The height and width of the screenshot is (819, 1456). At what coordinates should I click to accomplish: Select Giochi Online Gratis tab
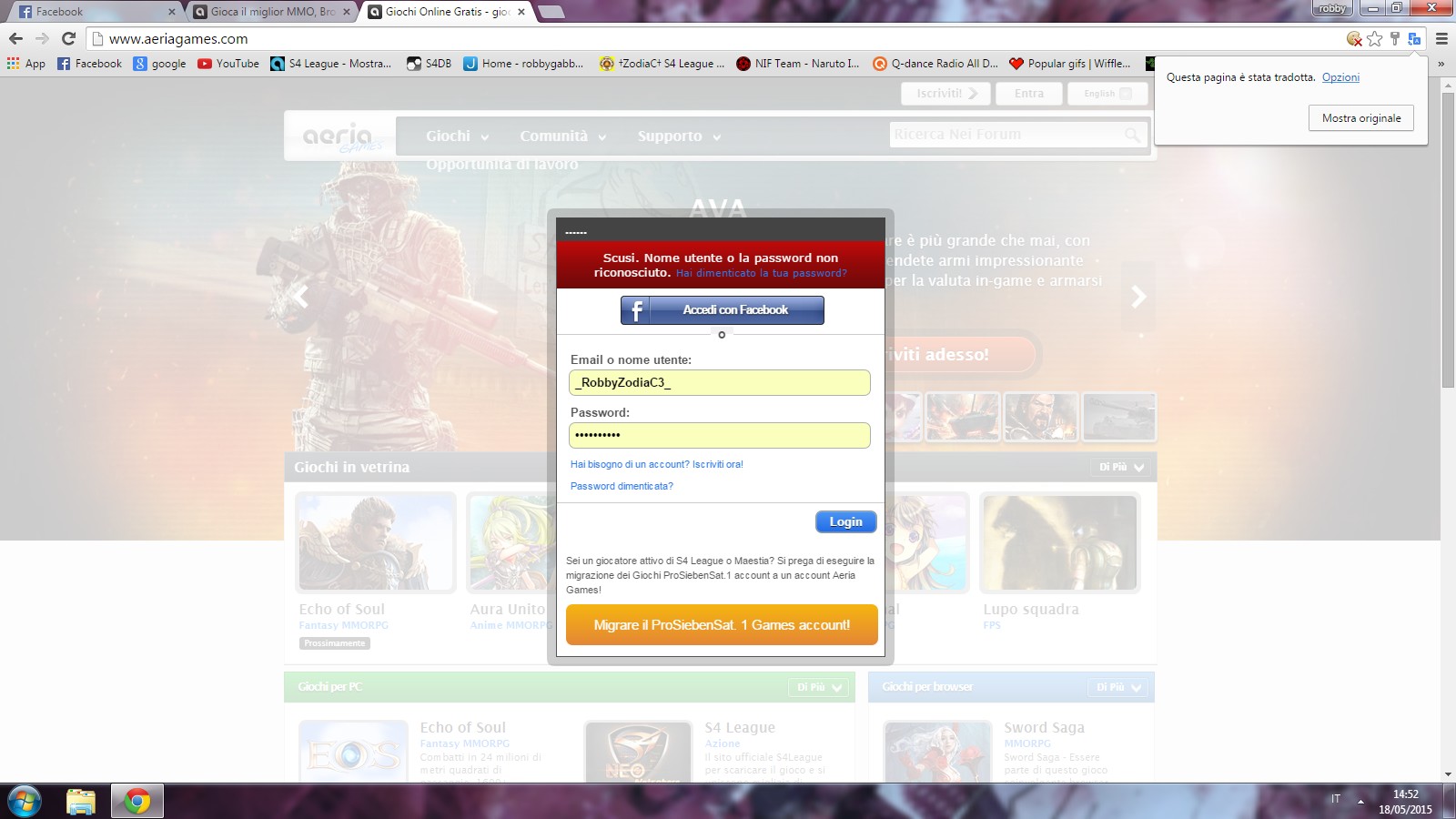(446, 12)
